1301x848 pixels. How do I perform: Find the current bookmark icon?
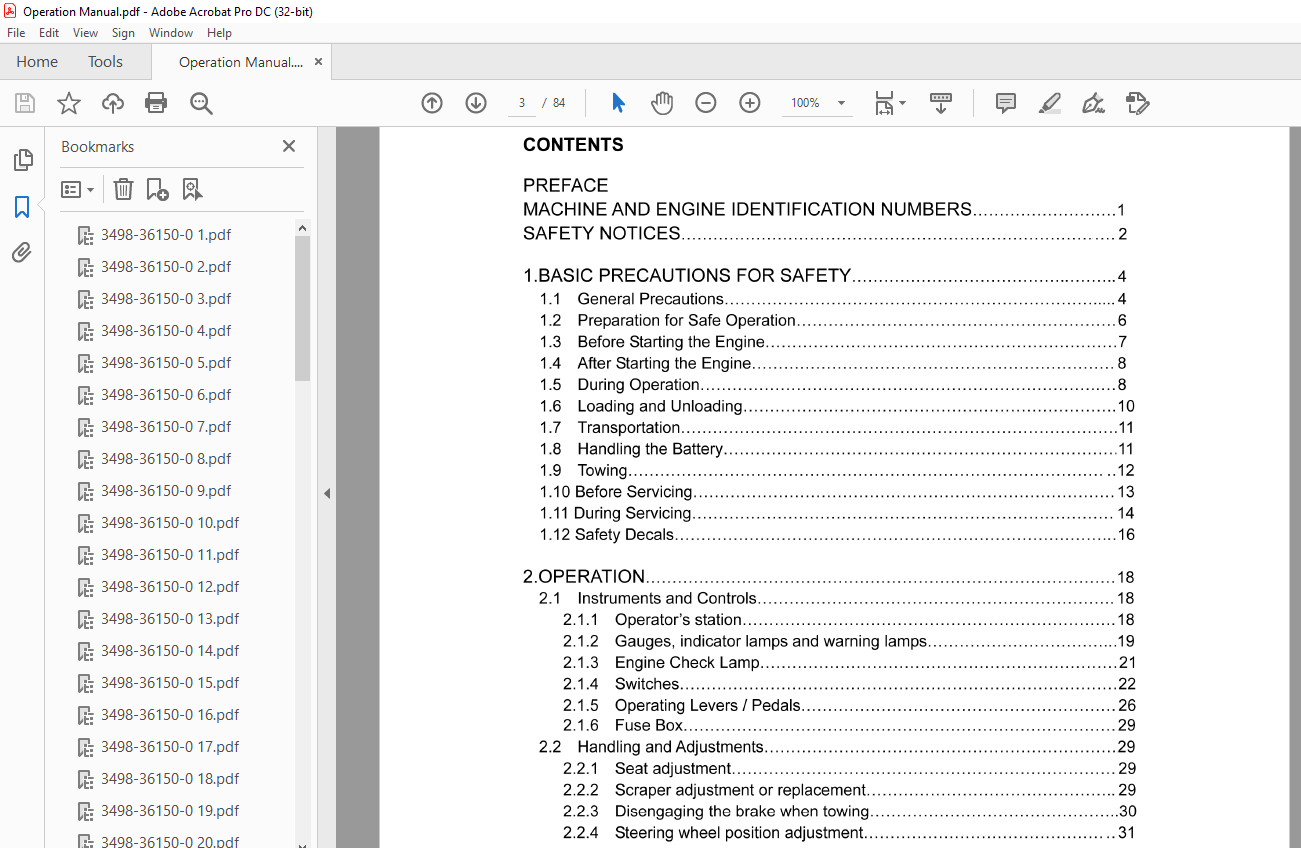[x=192, y=189]
